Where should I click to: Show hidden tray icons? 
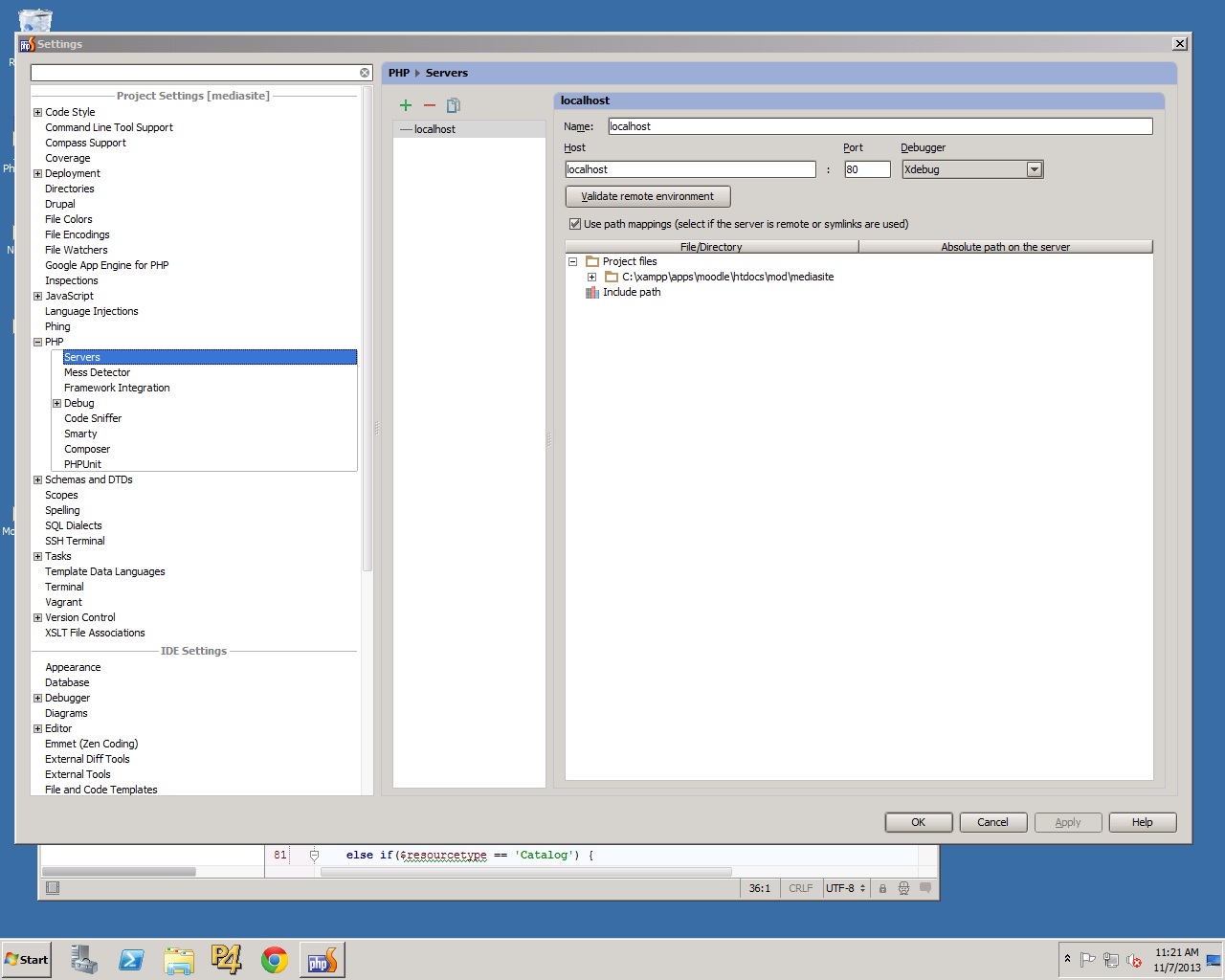click(x=1067, y=959)
